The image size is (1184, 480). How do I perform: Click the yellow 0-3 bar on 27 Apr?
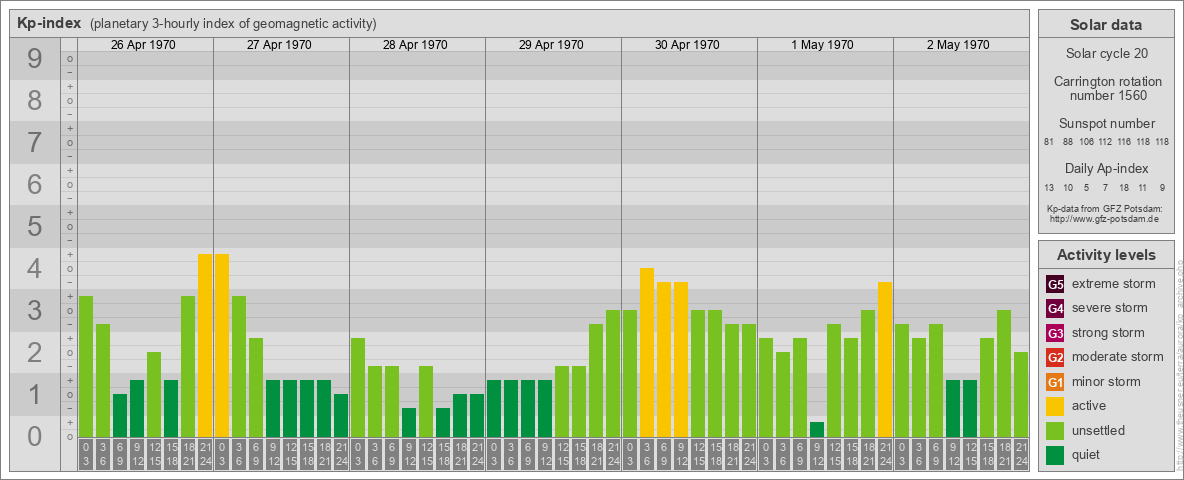[x=222, y=346]
